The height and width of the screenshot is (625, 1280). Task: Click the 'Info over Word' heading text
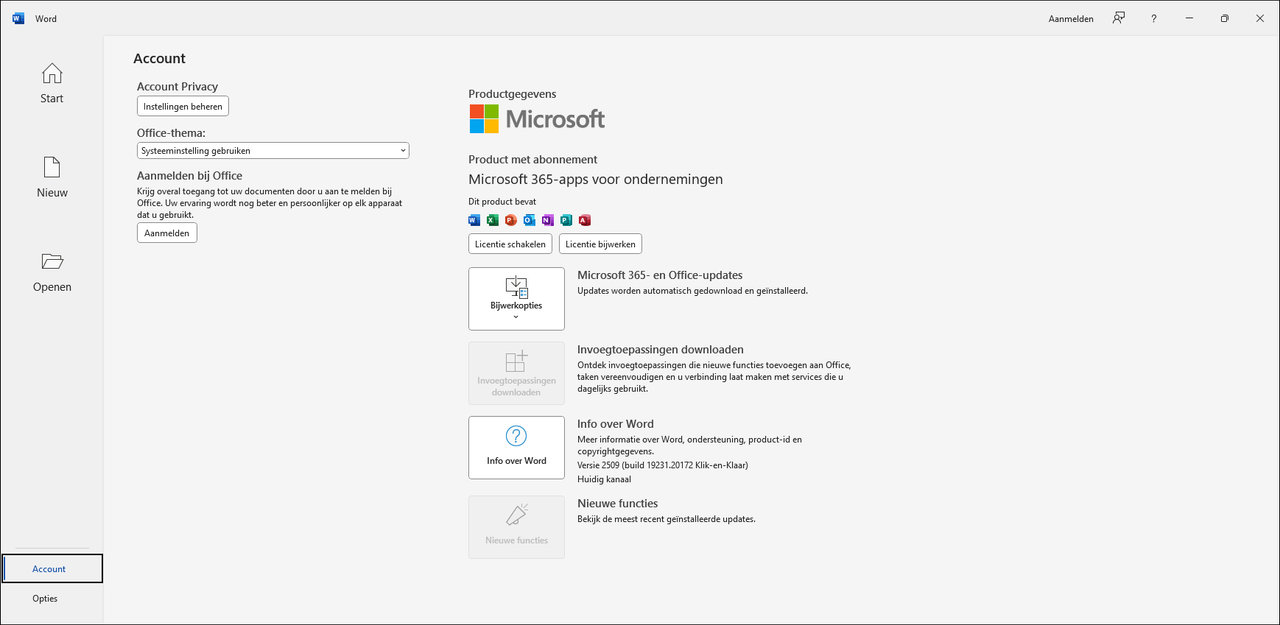pos(615,424)
